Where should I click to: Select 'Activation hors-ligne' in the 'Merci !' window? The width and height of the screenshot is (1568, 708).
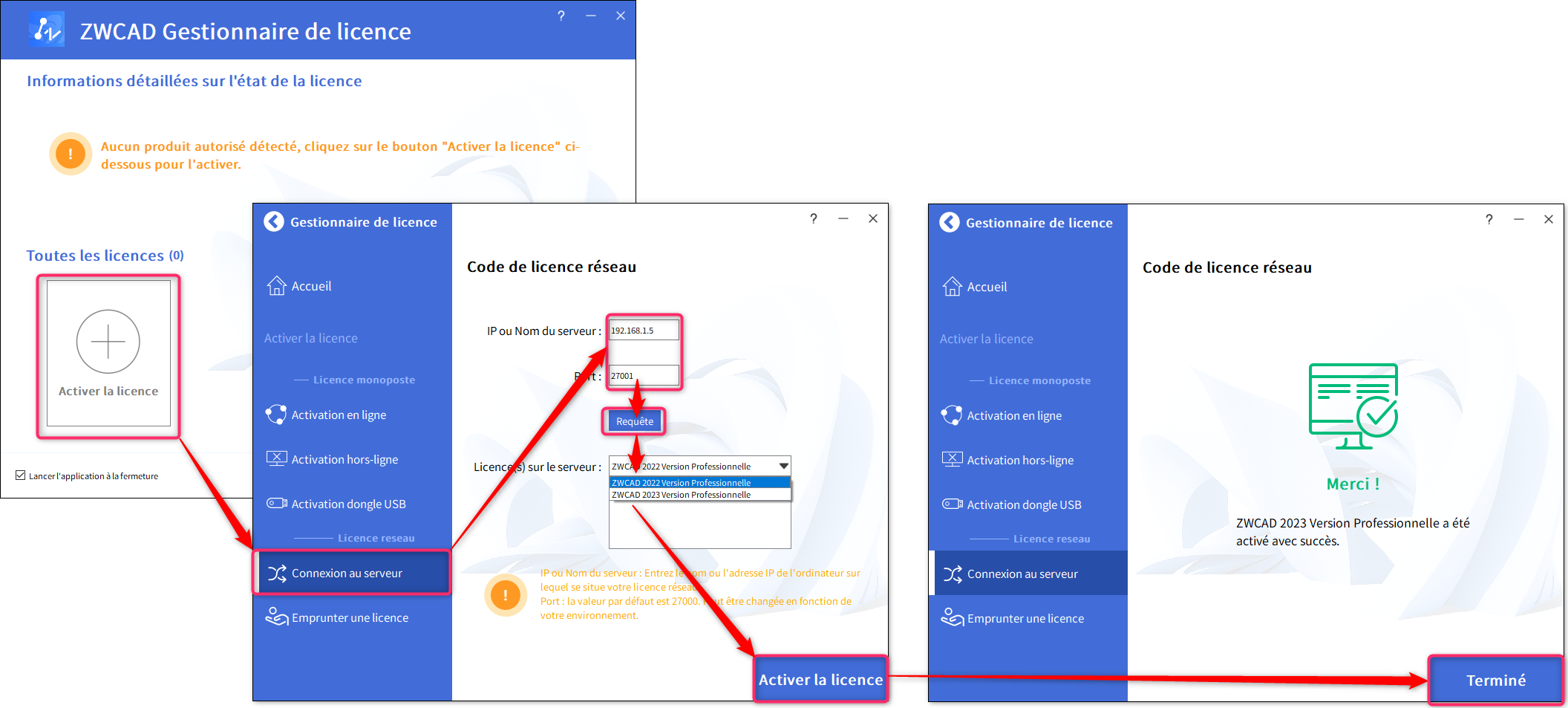coord(1019,461)
